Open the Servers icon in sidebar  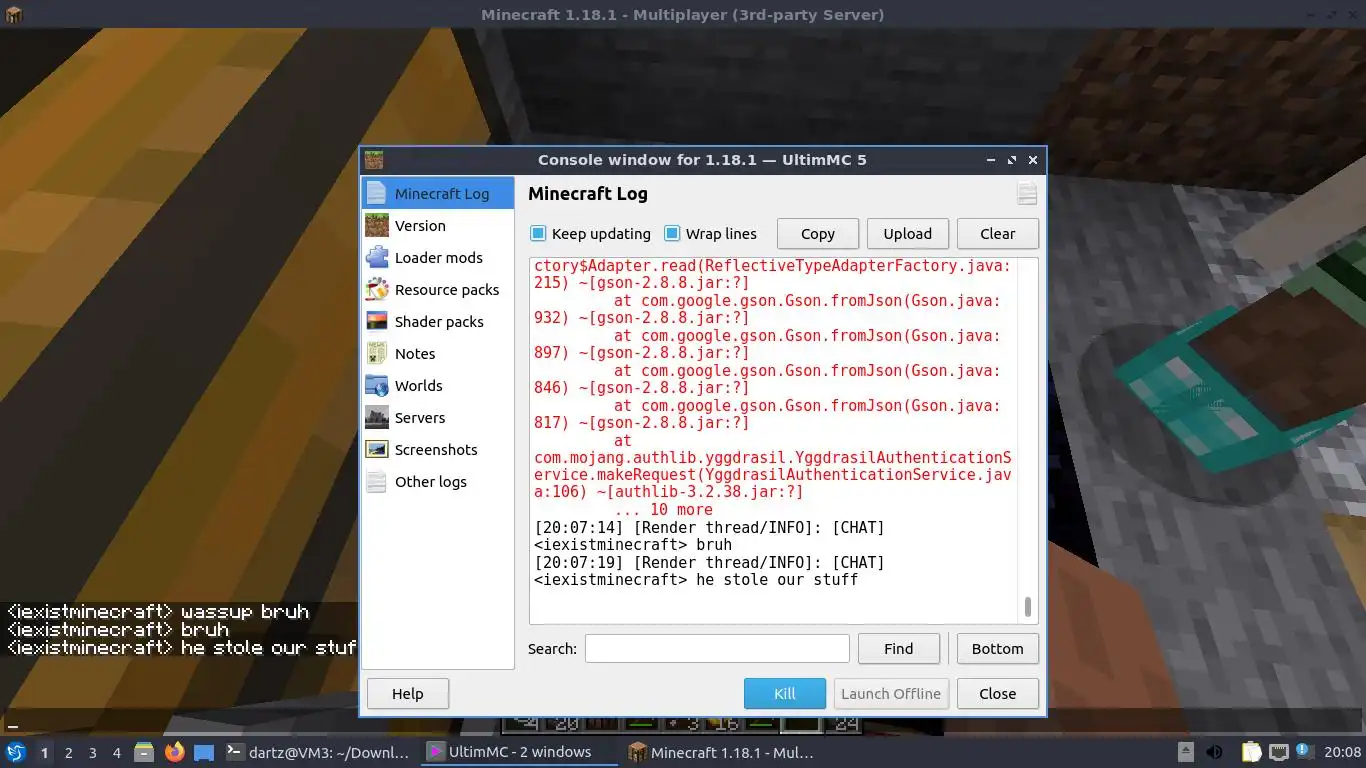click(x=377, y=417)
